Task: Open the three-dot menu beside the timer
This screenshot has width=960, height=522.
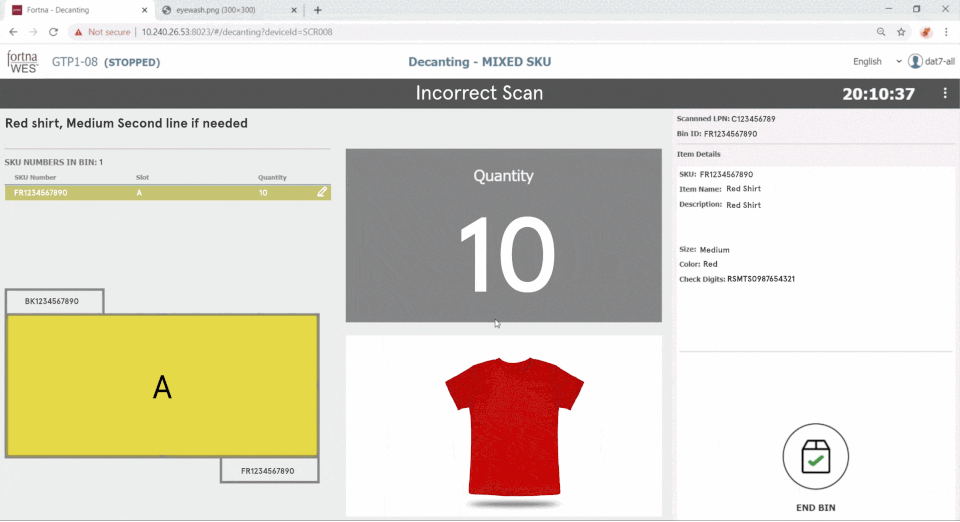Action: click(945, 94)
